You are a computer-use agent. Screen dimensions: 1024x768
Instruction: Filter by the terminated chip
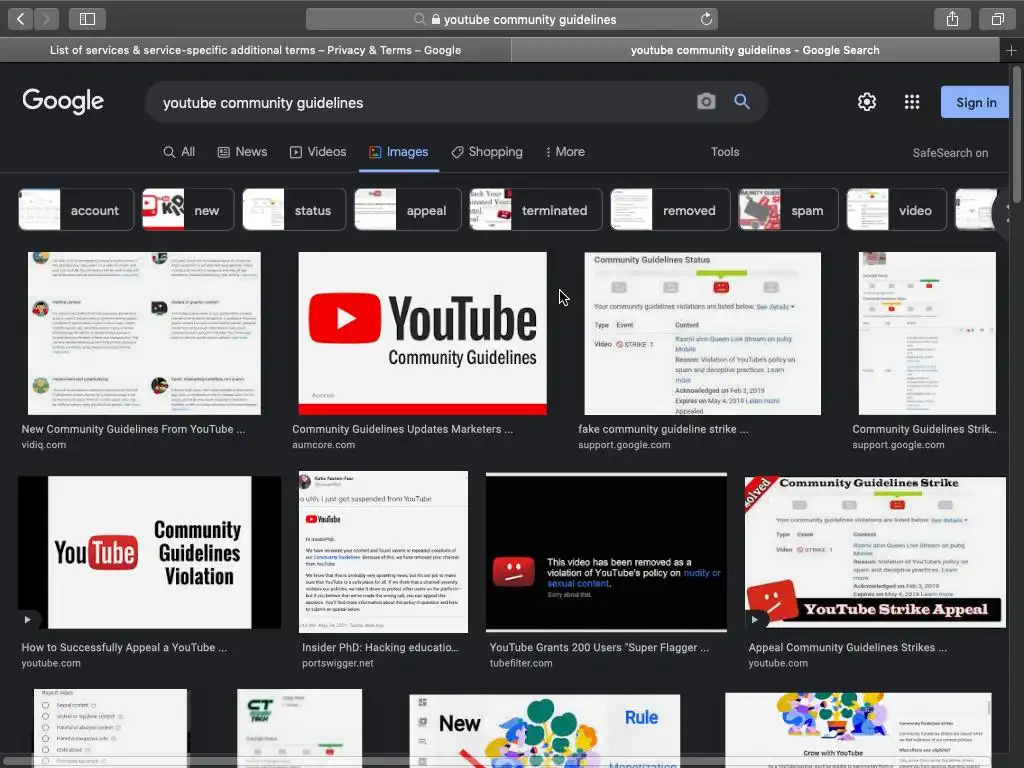536,210
